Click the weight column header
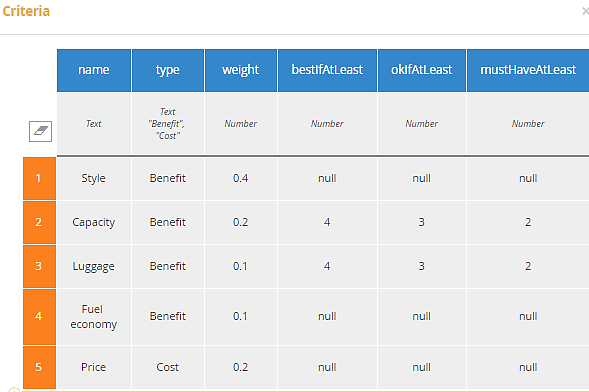Screen dimensions: 589x392 (x=241, y=70)
